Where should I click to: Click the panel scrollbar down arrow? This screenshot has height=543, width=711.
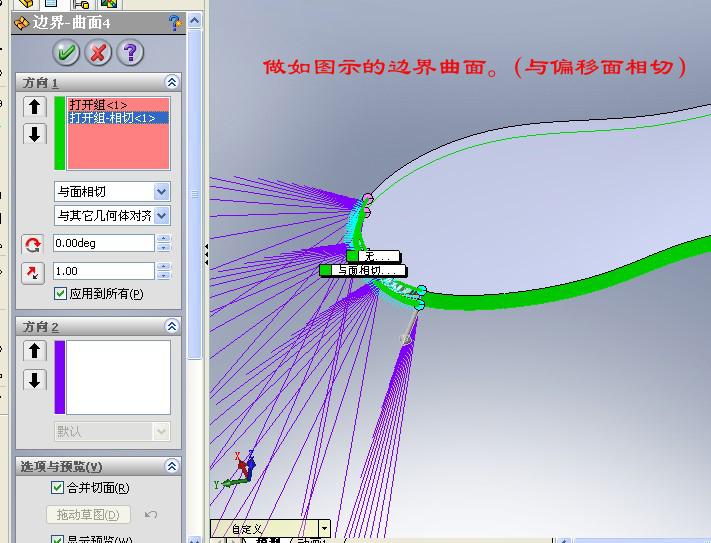pos(195,539)
